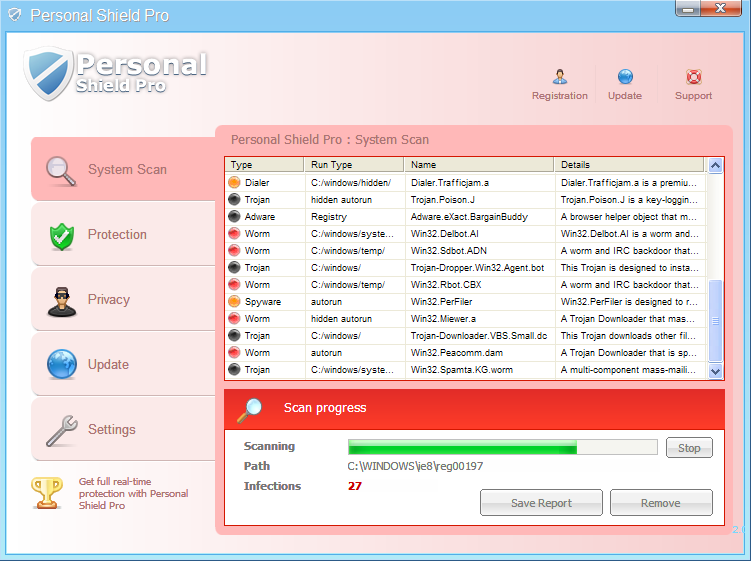751x561 pixels.
Task: Click the black icon for Trojan.Poison.J
Action: click(x=234, y=199)
